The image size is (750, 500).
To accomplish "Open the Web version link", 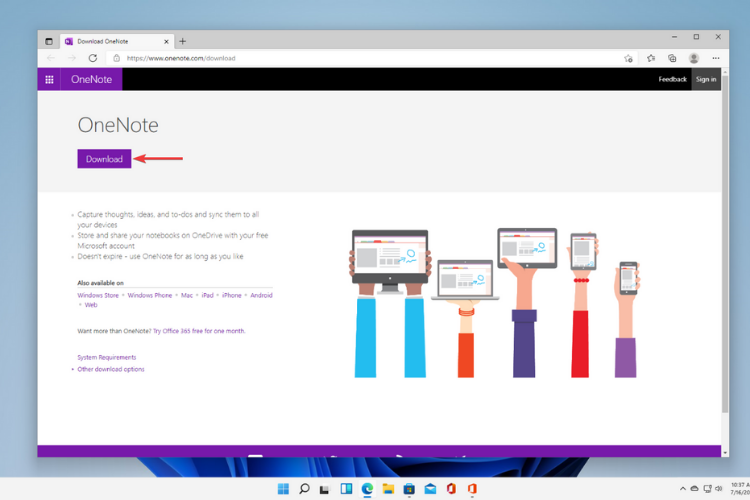I will tap(91, 305).
